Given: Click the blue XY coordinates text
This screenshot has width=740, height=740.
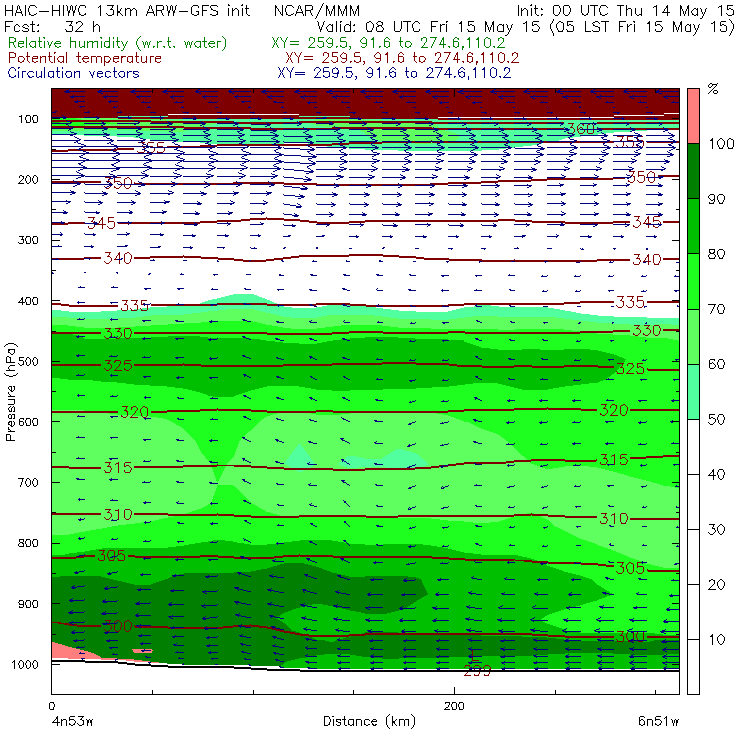Looking at the screenshot, I should (x=394, y=73).
